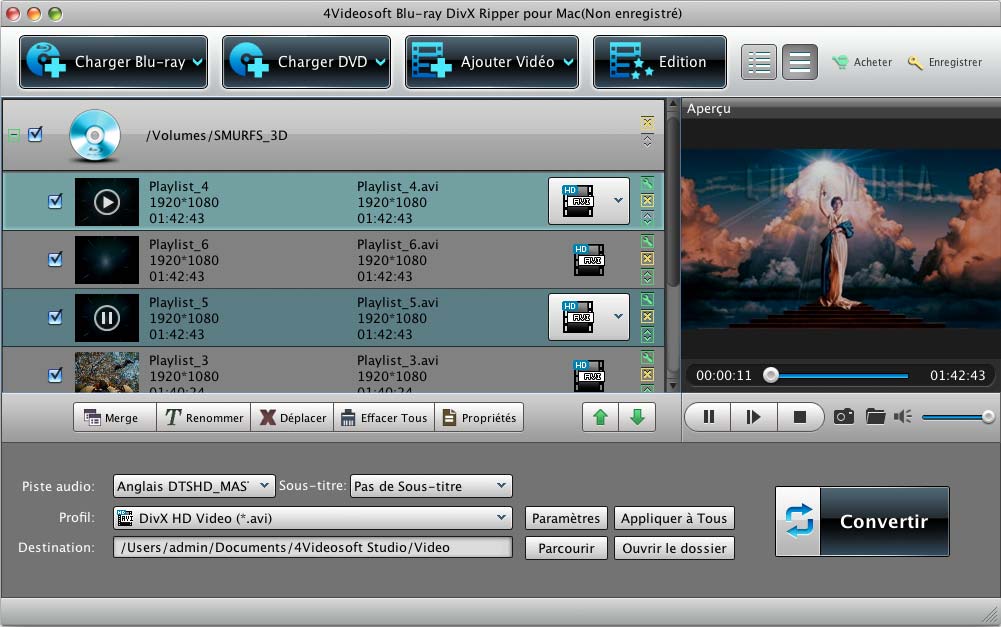Screen dimensions: 1001x627
Task: Adjust the volume slider
Action: pos(957,416)
